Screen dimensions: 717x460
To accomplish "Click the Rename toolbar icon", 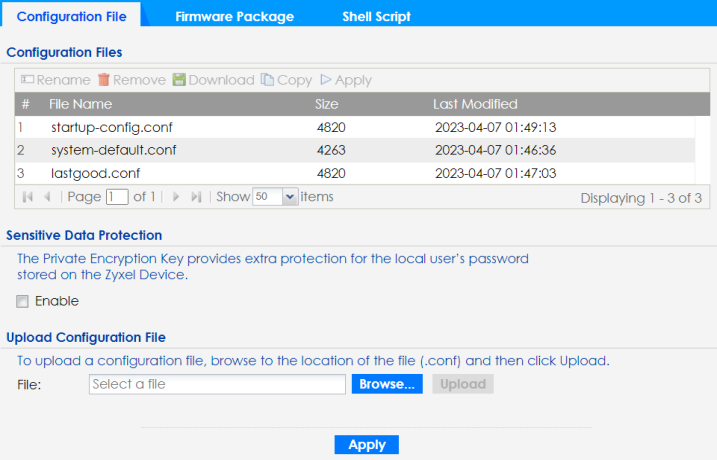I will point(29,80).
